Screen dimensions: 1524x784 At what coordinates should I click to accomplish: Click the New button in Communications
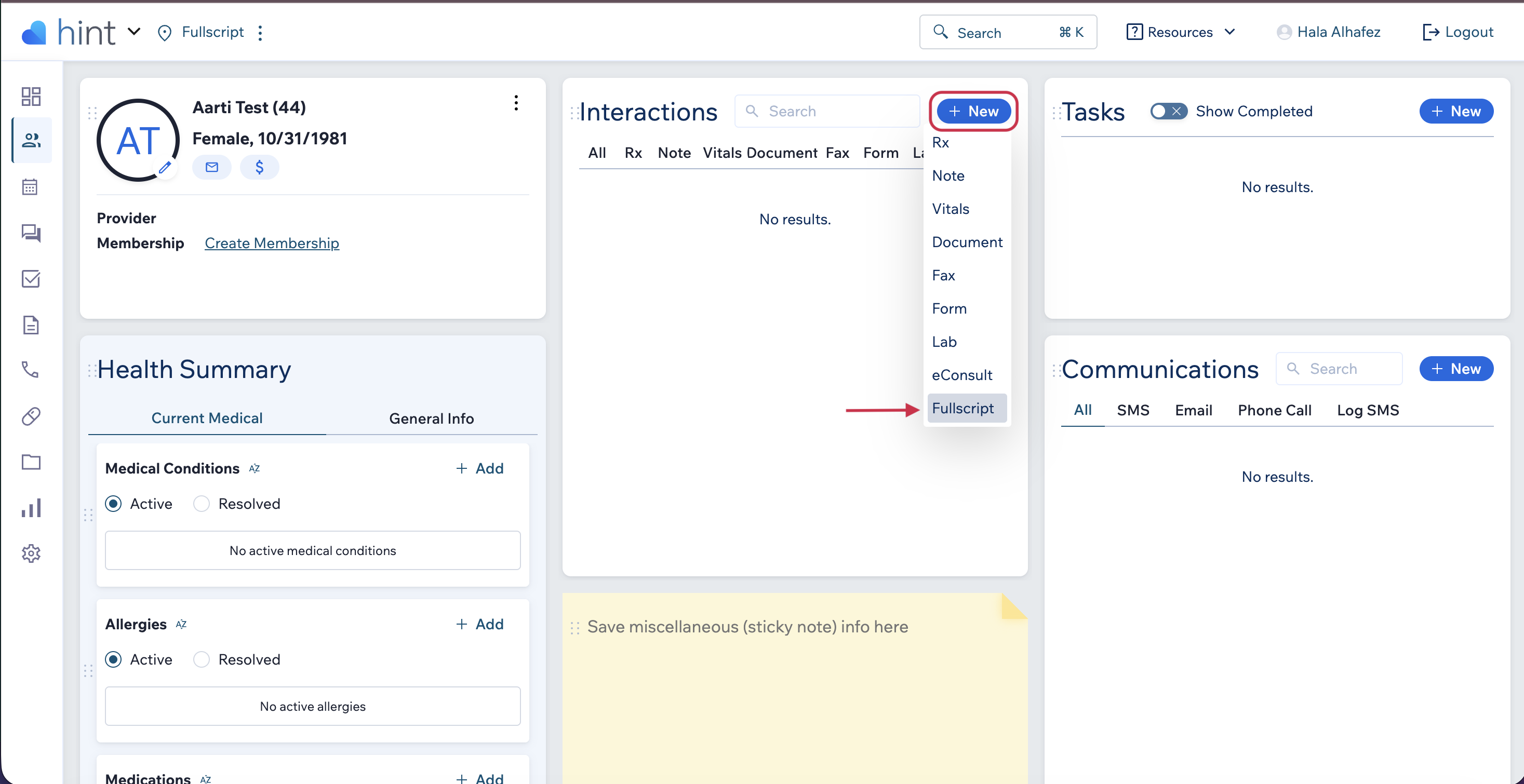[x=1456, y=369]
